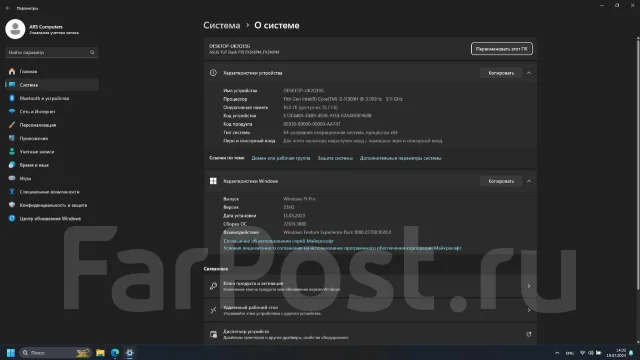The width and height of the screenshot is (640, 360).
Task: Click the volume tray icon
Action: tap(591, 353)
